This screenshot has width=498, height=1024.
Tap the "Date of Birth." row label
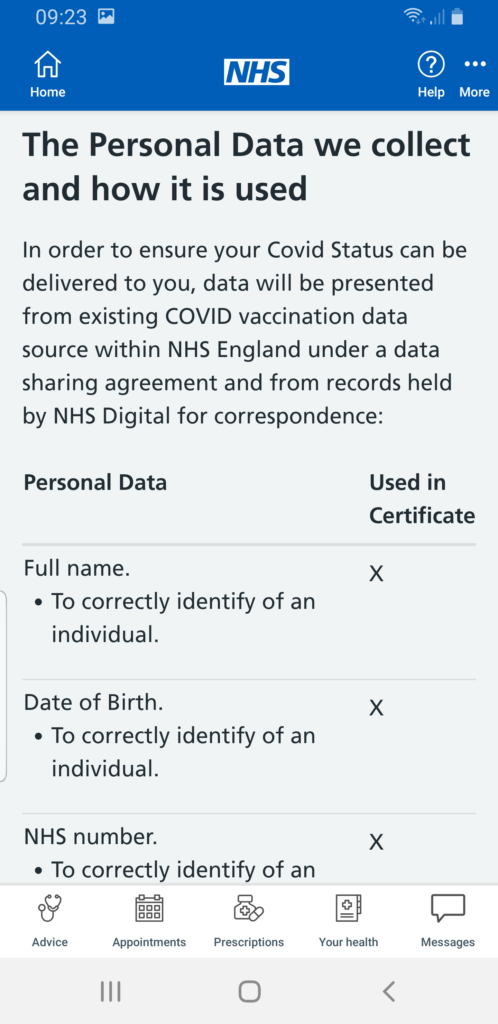(93, 703)
